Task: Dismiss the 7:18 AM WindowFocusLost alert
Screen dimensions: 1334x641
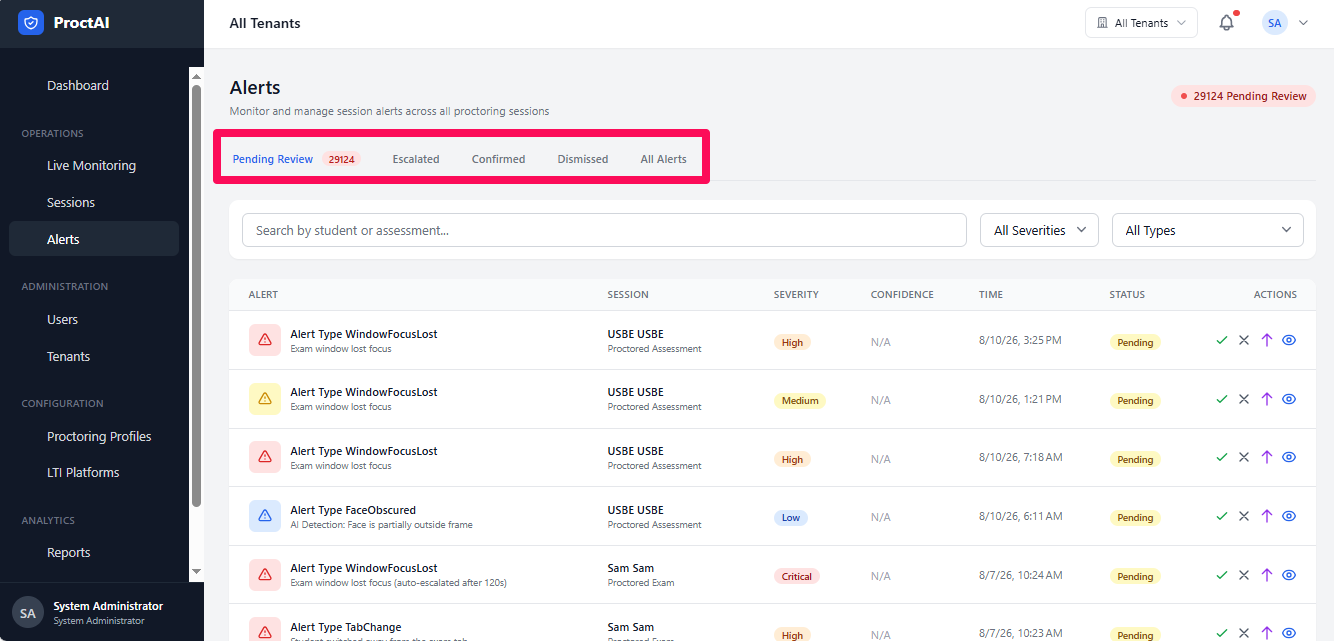Action: pyautogui.click(x=1244, y=457)
